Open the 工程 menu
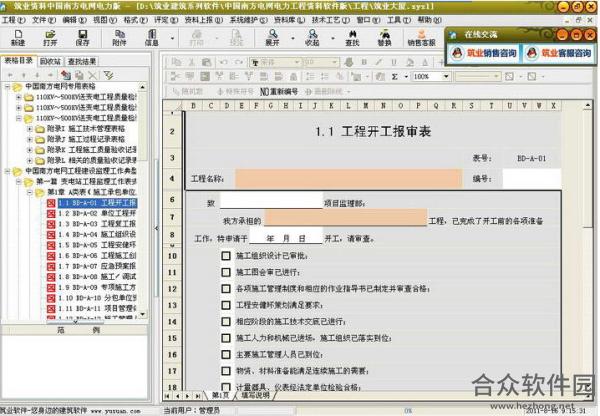 click(13, 20)
